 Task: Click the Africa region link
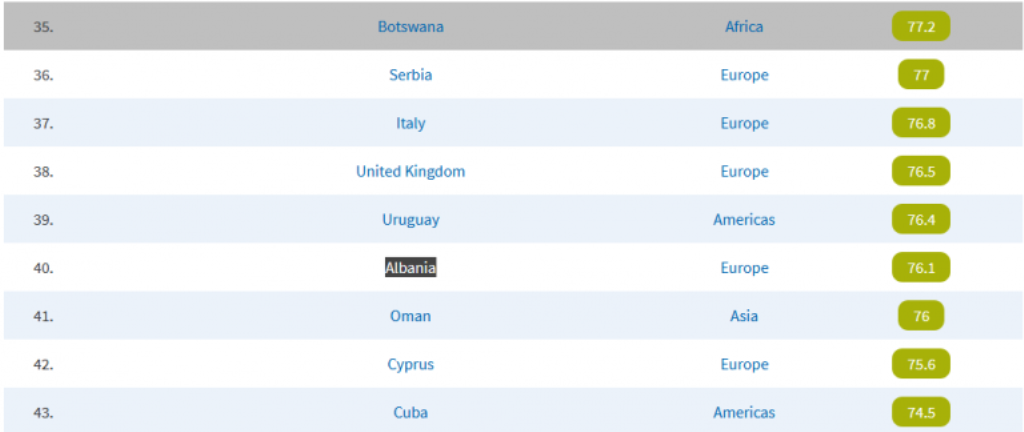pyautogui.click(x=744, y=27)
